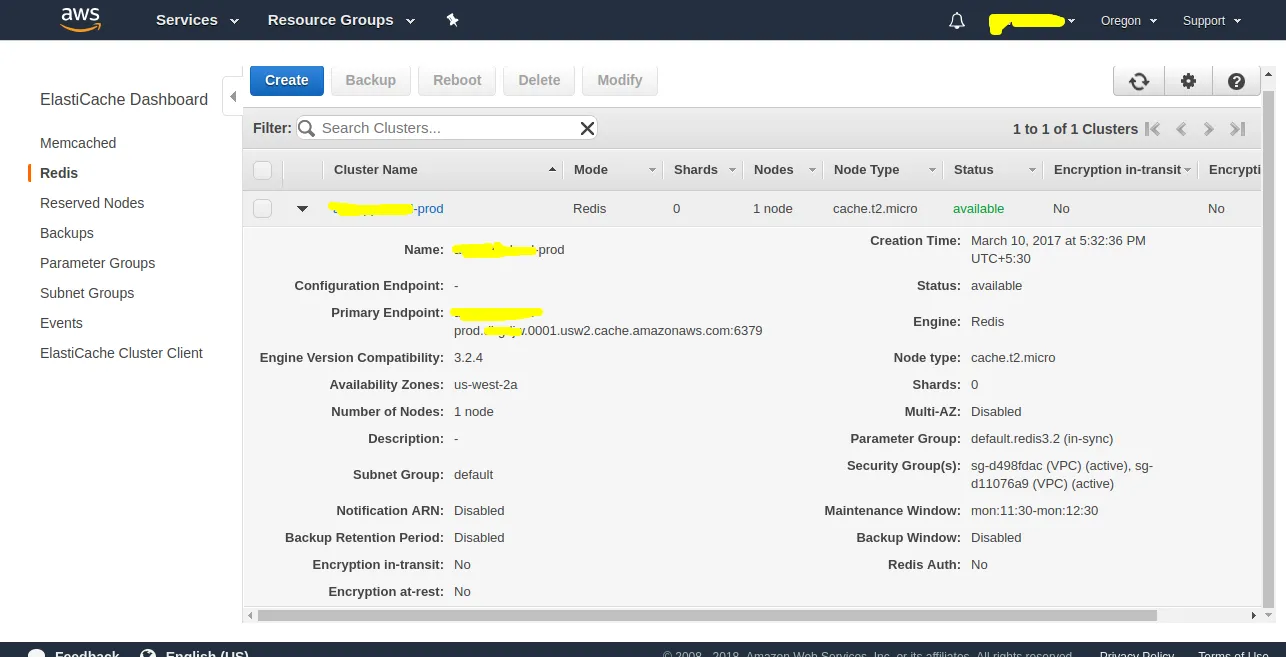This screenshot has height=657, width=1286.
Task: Click the Reboot button
Action: (457, 80)
